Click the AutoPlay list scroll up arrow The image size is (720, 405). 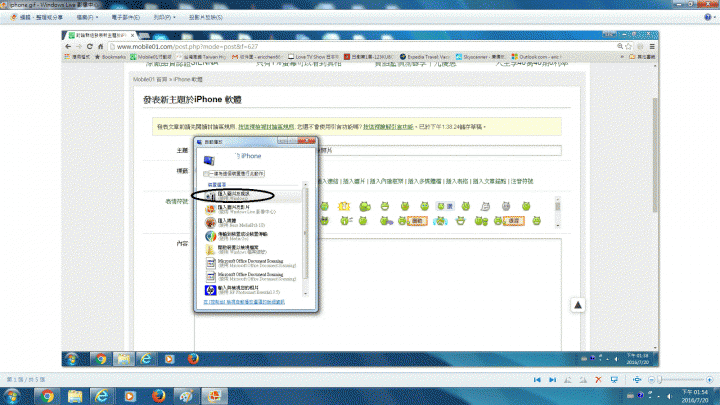coord(305,184)
